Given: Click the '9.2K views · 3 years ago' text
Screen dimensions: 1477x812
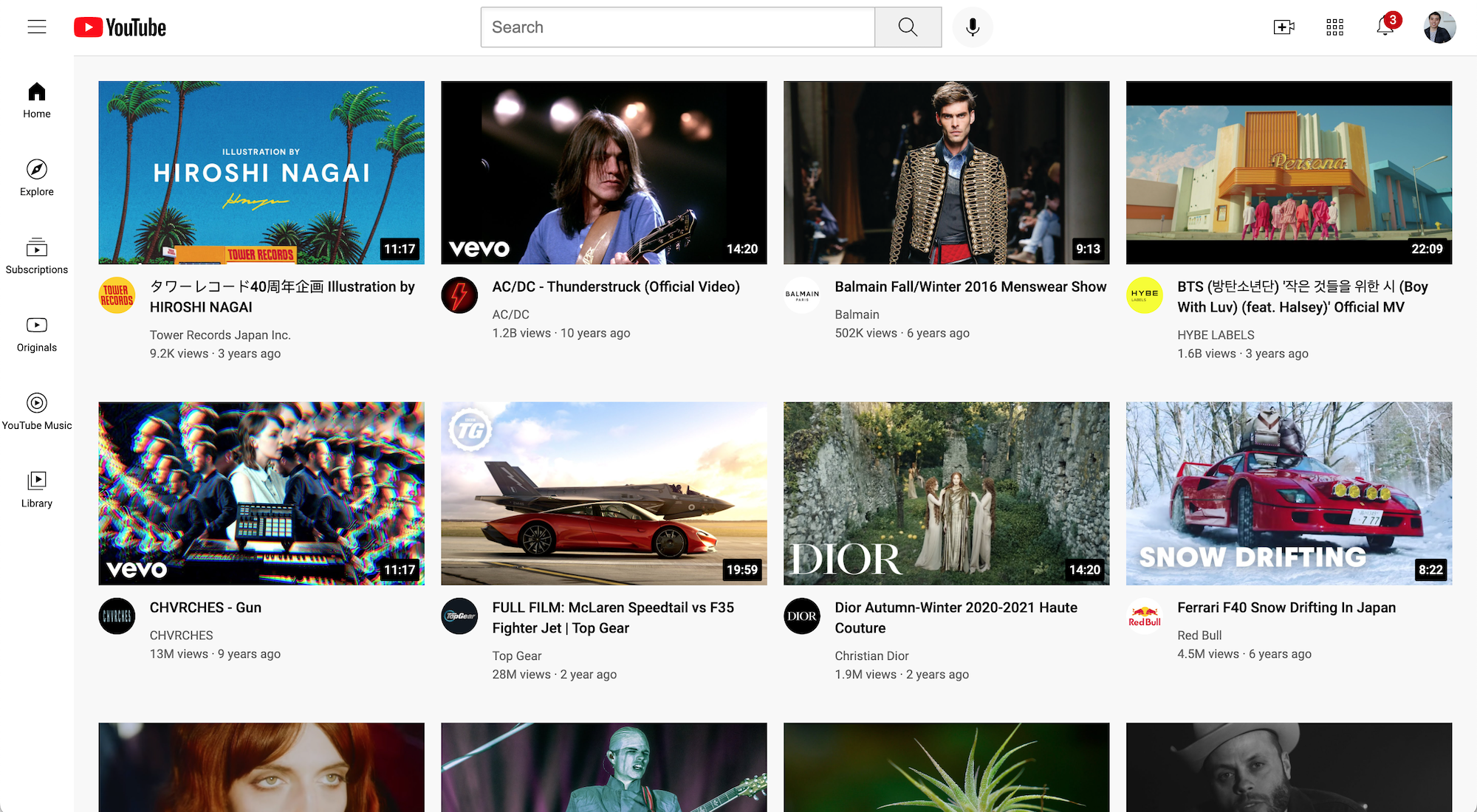Looking at the screenshot, I should (215, 354).
